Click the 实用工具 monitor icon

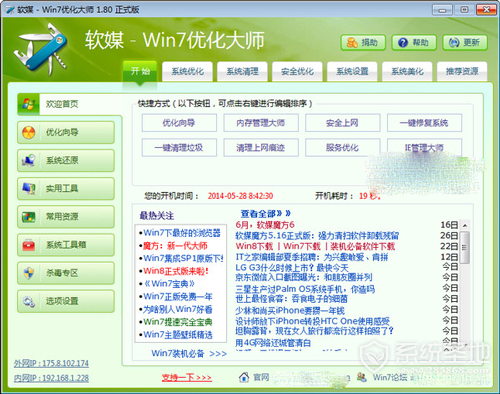click(29, 188)
